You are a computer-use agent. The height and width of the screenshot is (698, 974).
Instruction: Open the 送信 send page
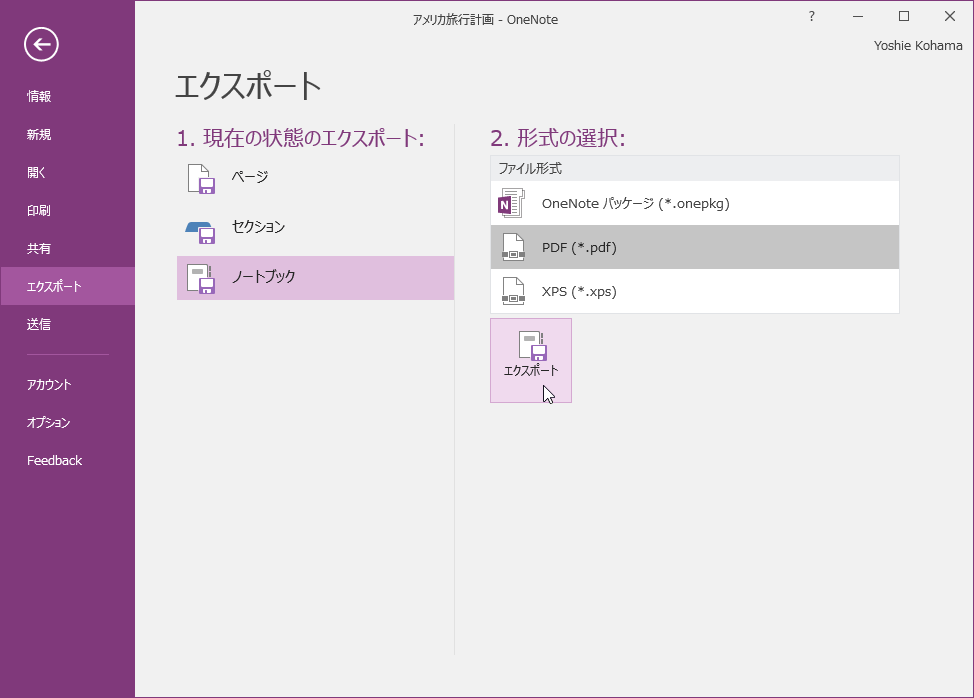pos(39,325)
